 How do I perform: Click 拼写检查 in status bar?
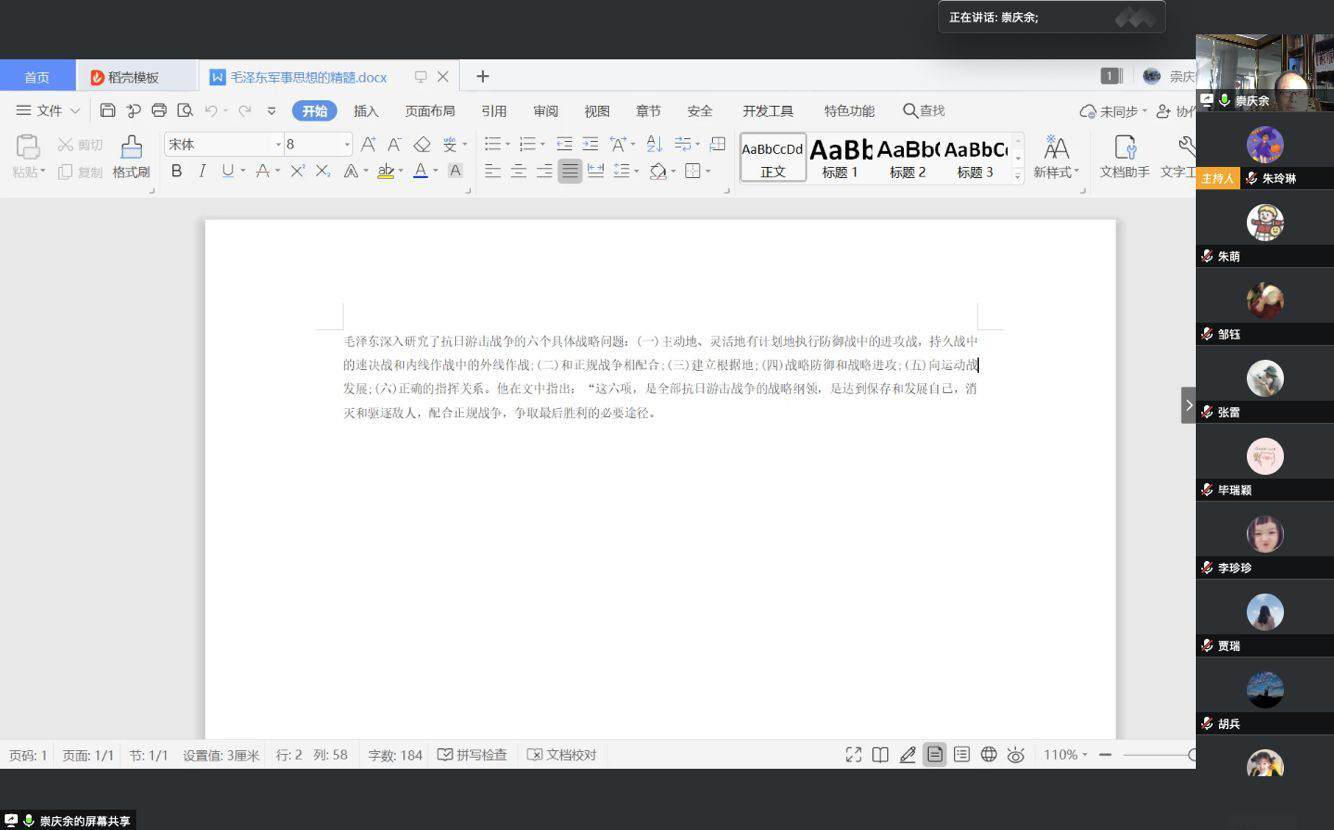pyautogui.click(x=472, y=755)
